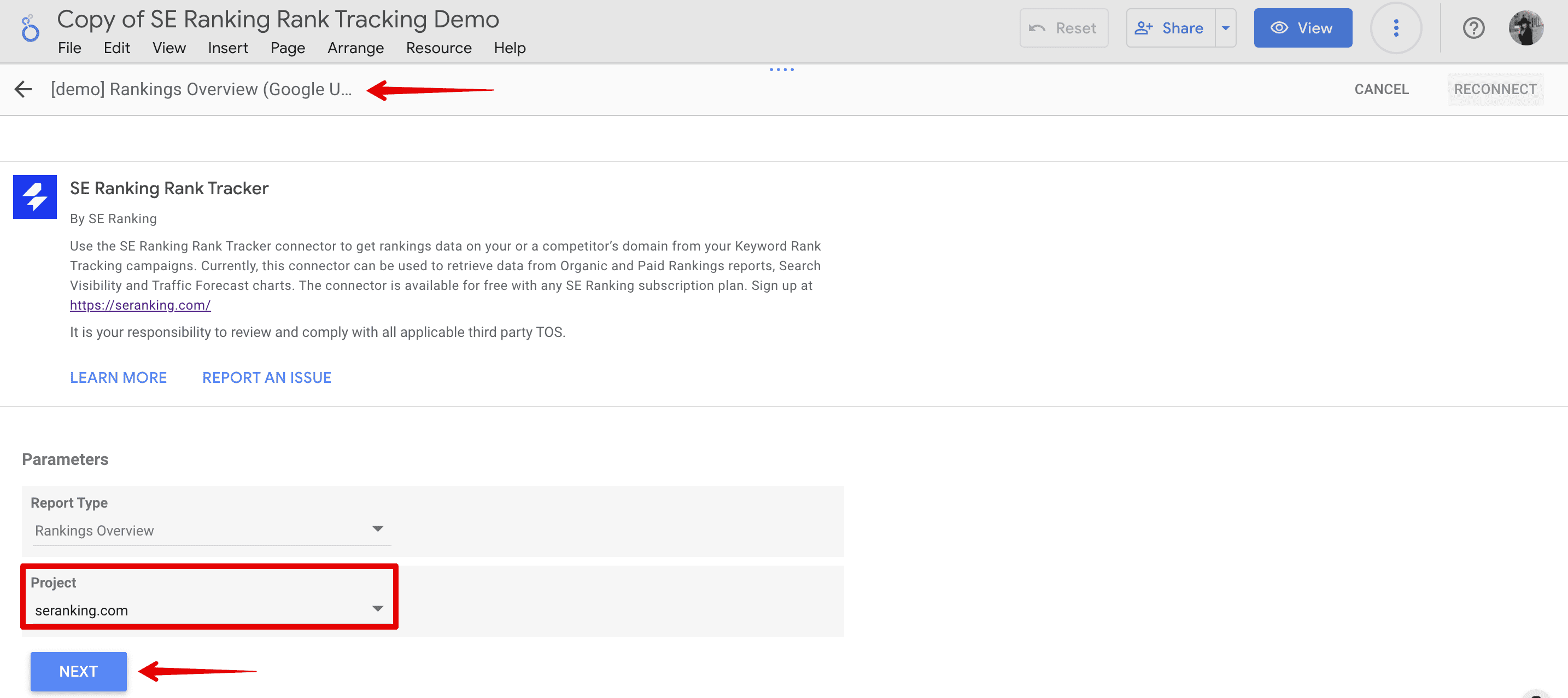Click the 'By SE Ranking' text
The width and height of the screenshot is (1568, 698).
click(x=113, y=219)
